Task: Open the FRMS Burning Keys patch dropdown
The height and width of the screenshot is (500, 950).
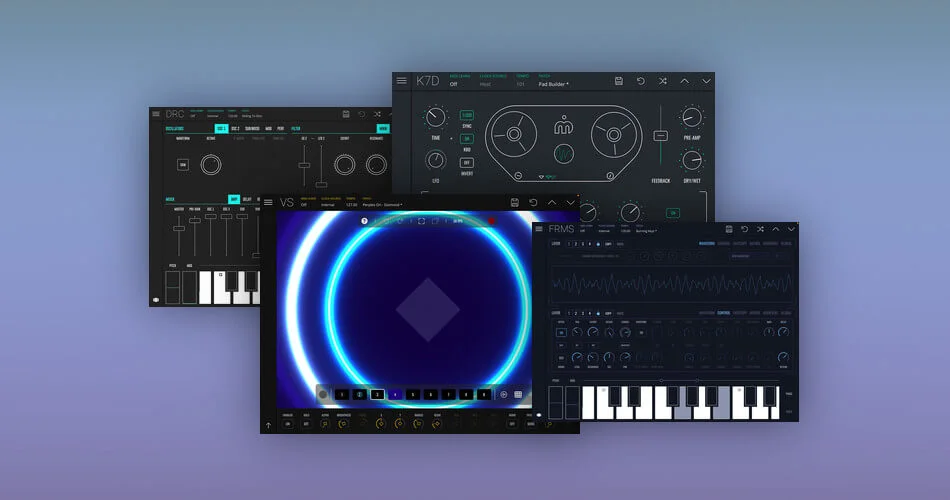Action: 646,232
